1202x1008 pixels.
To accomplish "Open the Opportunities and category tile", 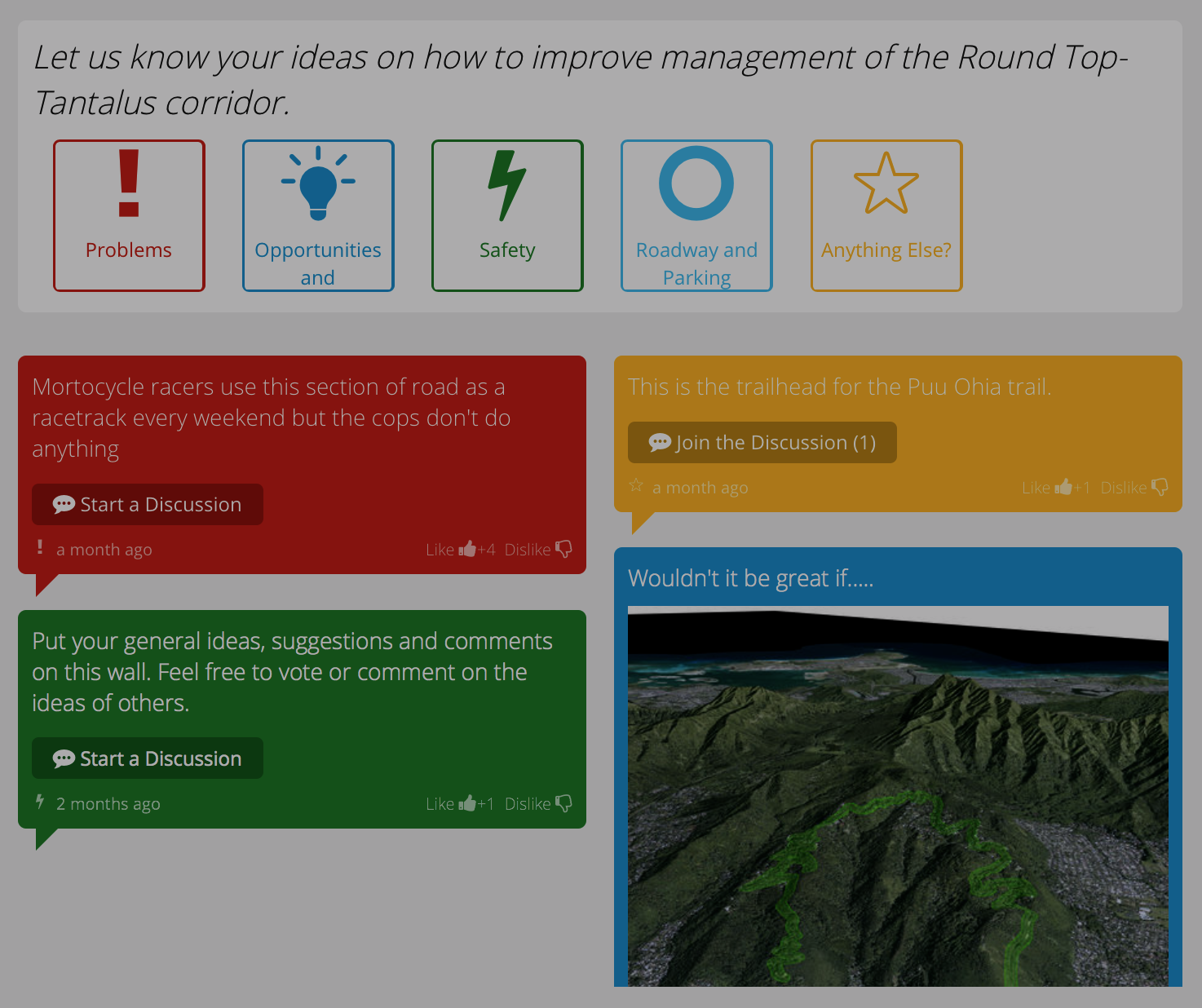I will [x=318, y=215].
